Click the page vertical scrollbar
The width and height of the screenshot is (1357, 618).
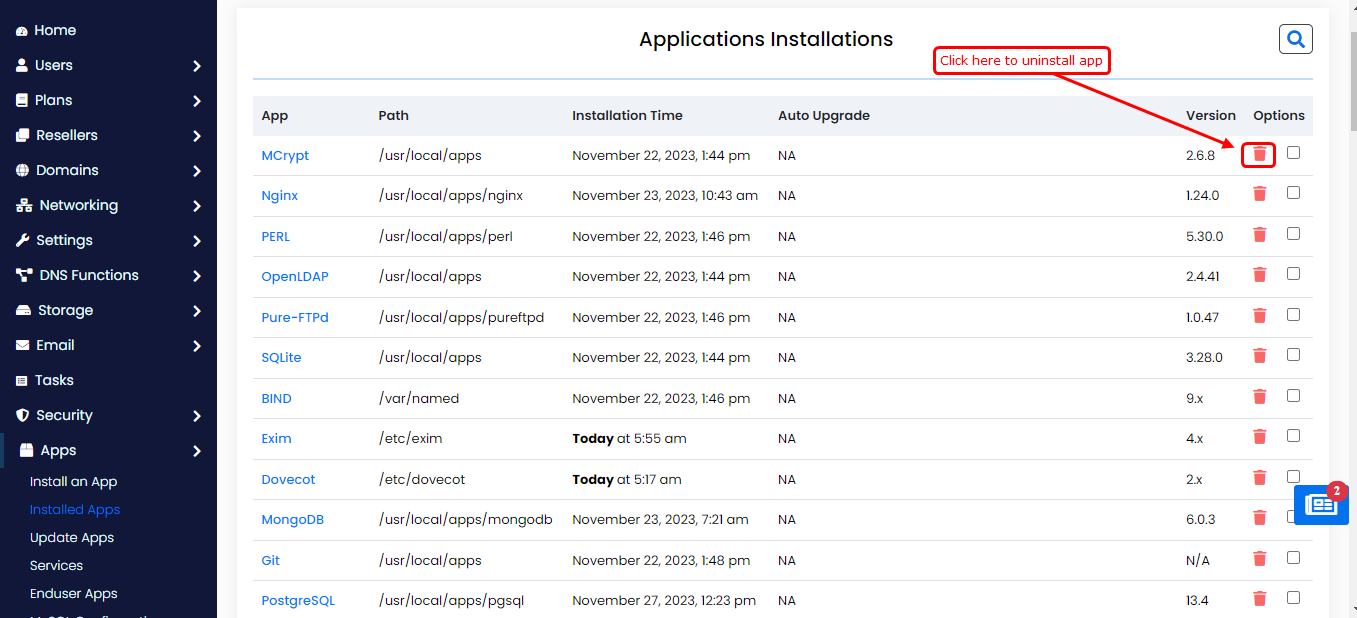1350,300
